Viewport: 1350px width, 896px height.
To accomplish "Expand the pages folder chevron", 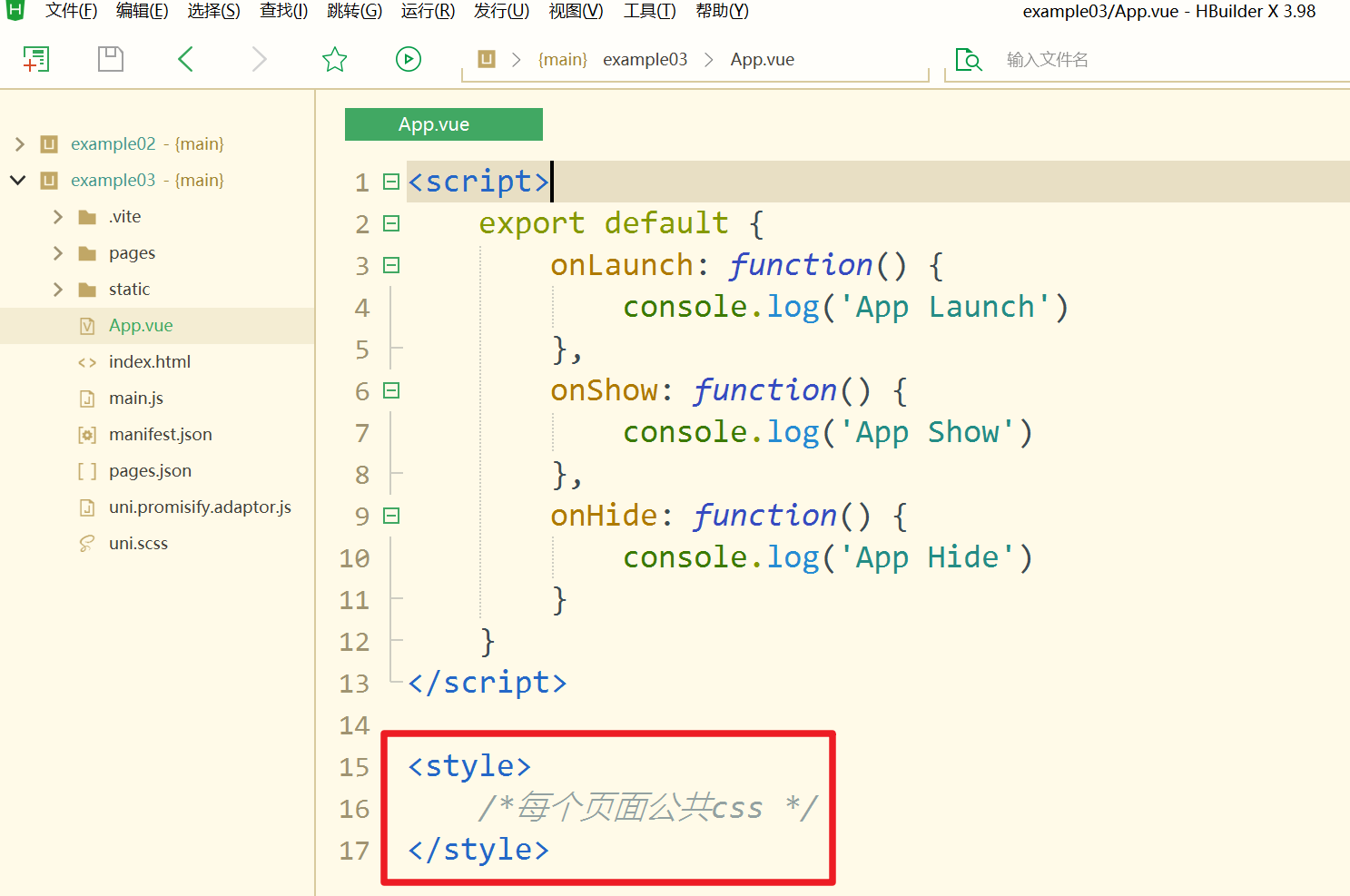I will [58, 253].
